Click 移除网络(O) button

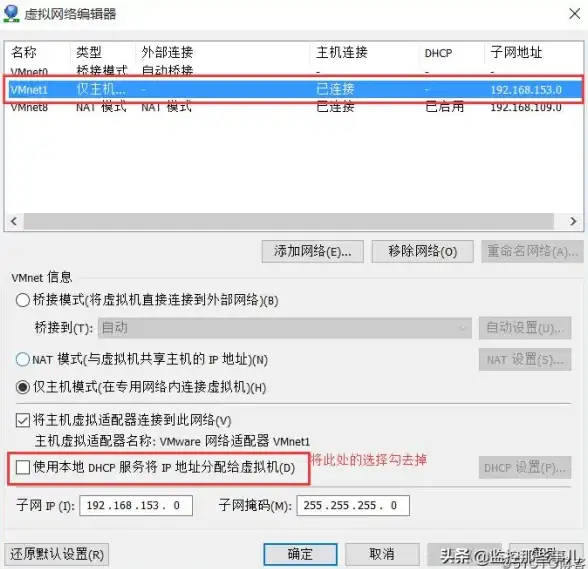[423, 251]
